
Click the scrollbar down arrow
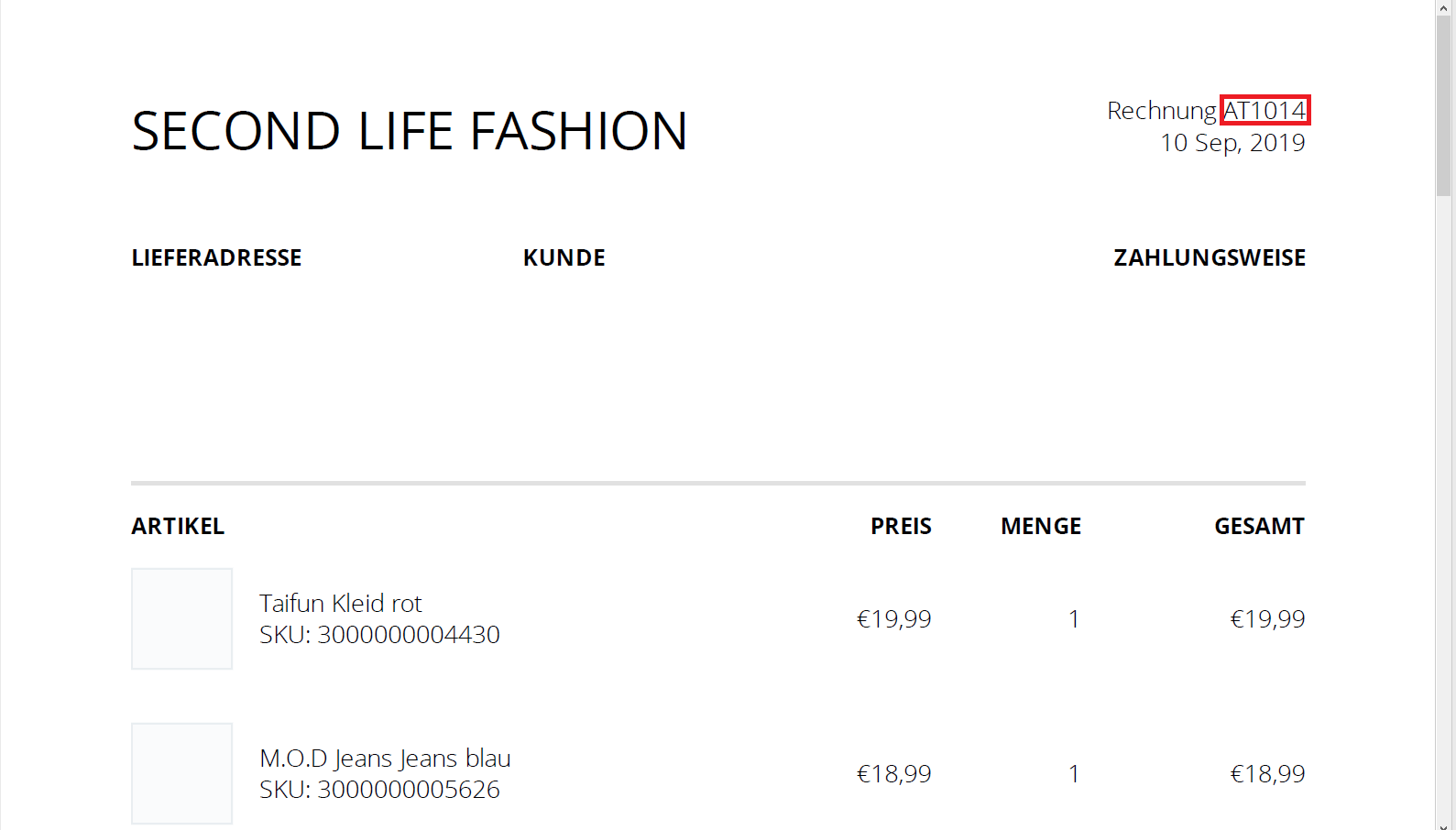point(1444,824)
